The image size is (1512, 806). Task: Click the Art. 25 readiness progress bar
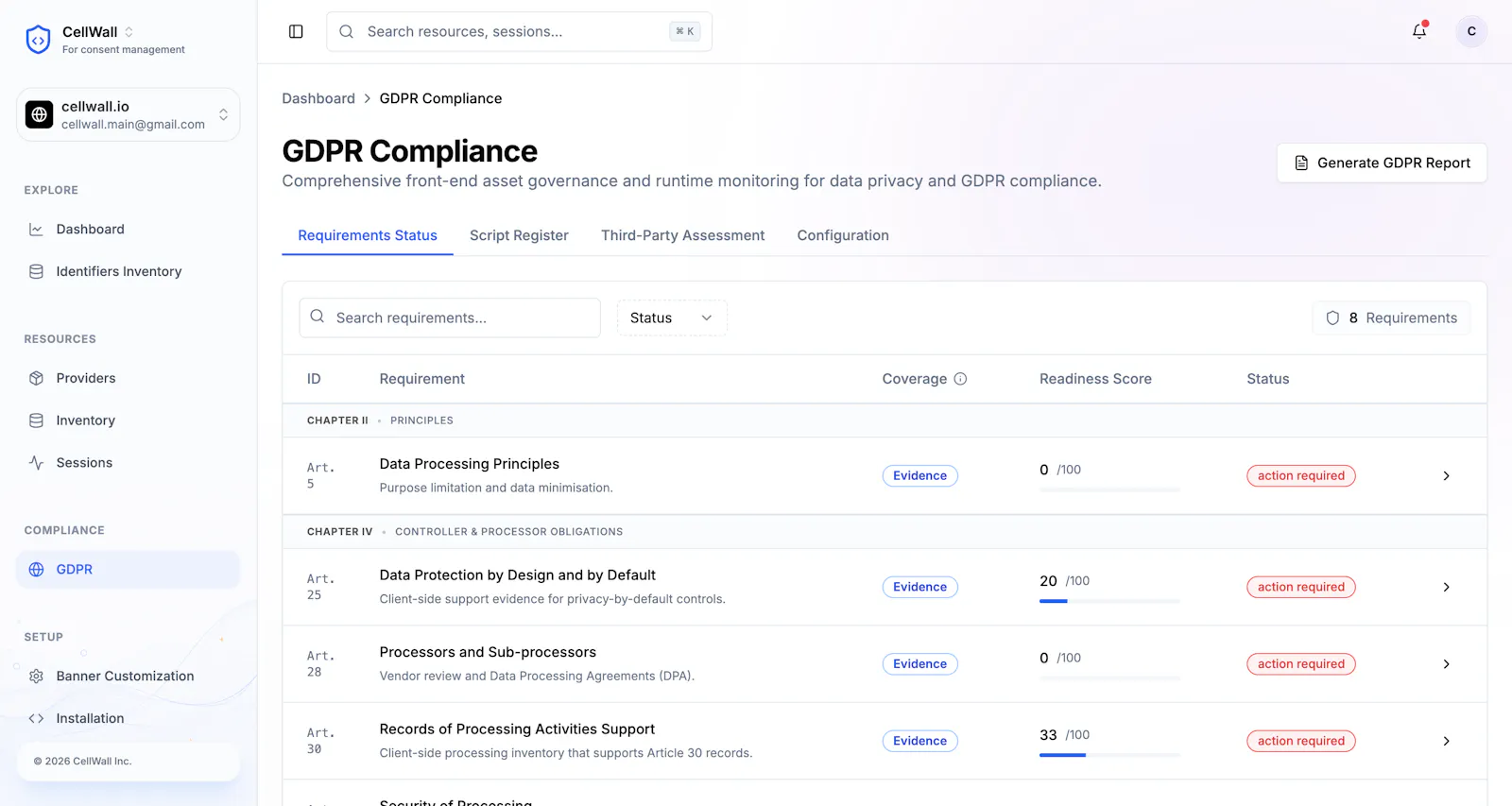[x=1109, y=601]
